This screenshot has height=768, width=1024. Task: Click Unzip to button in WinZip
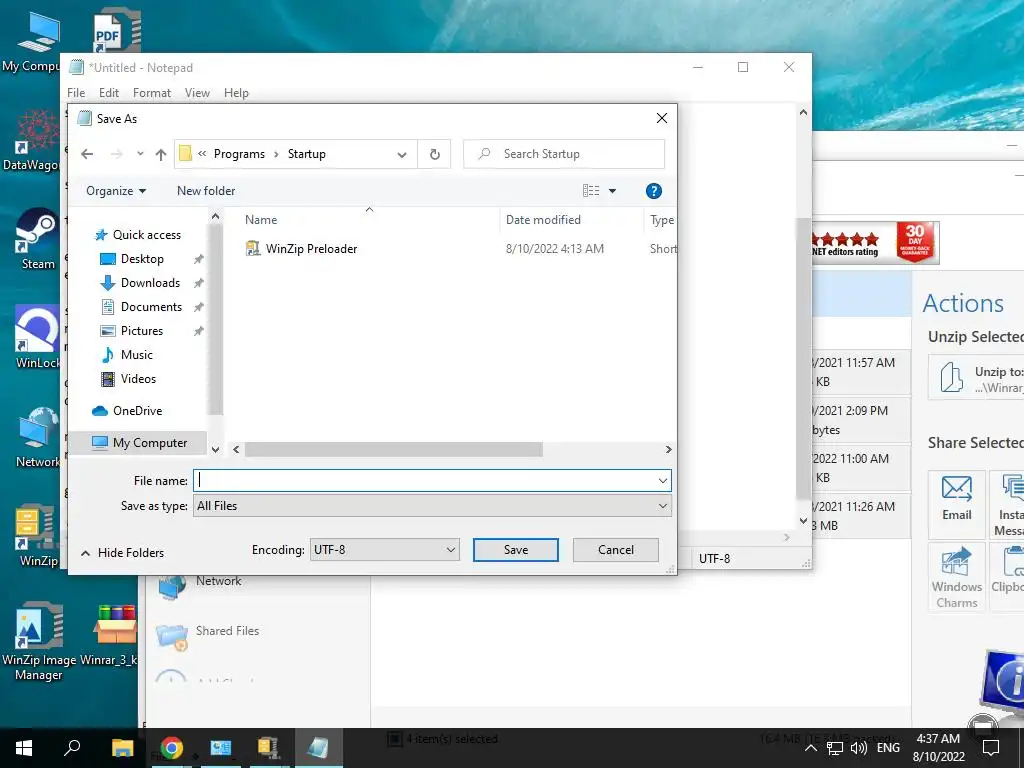click(x=976, y=377)
